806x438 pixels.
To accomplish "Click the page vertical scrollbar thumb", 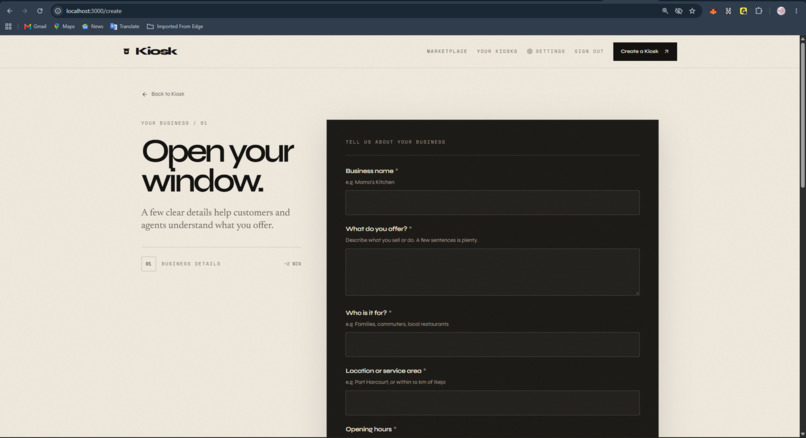I will (x=802, y=114).
